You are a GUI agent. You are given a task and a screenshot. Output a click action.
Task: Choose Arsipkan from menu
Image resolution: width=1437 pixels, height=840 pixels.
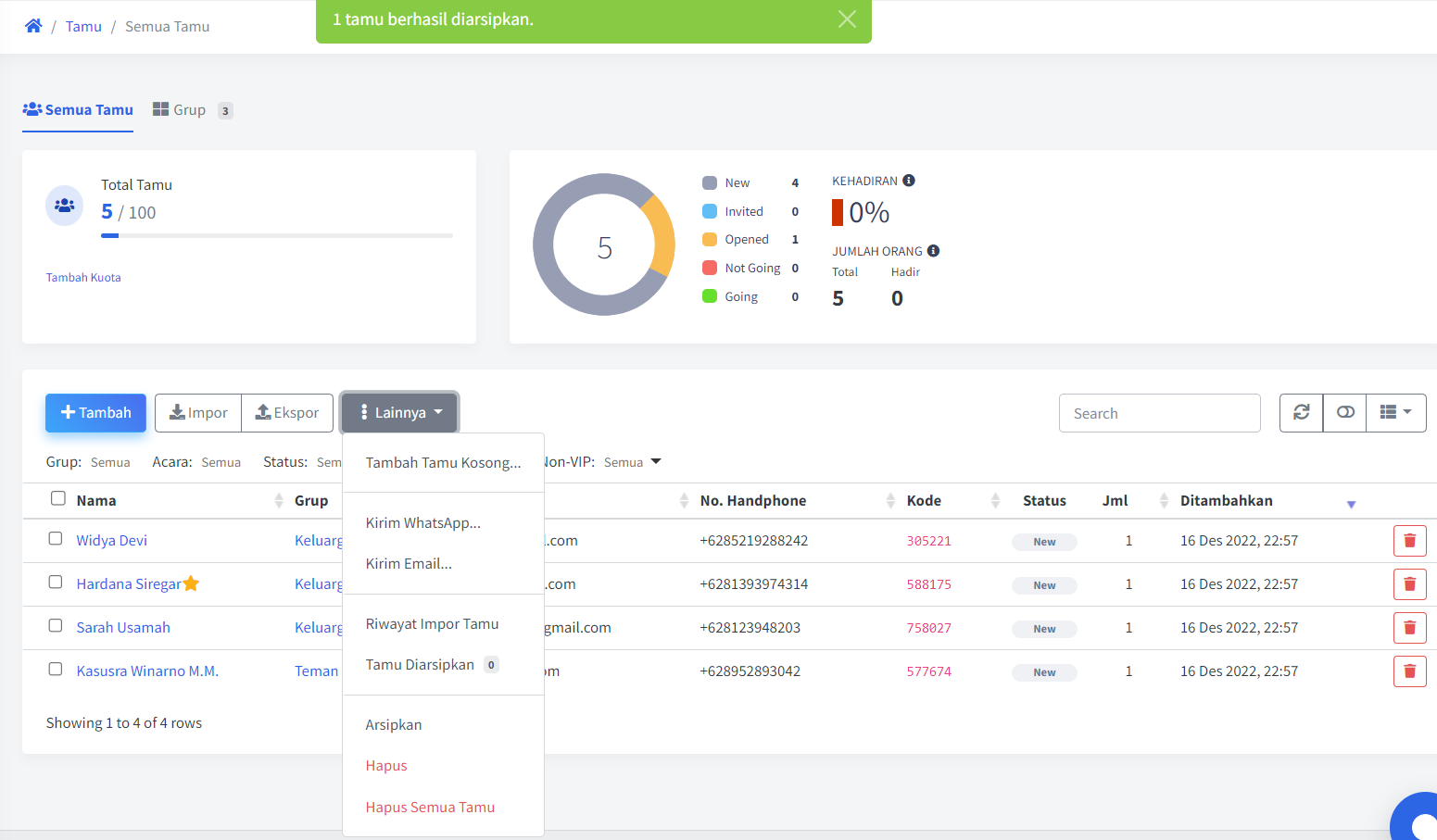coord(443,725)
